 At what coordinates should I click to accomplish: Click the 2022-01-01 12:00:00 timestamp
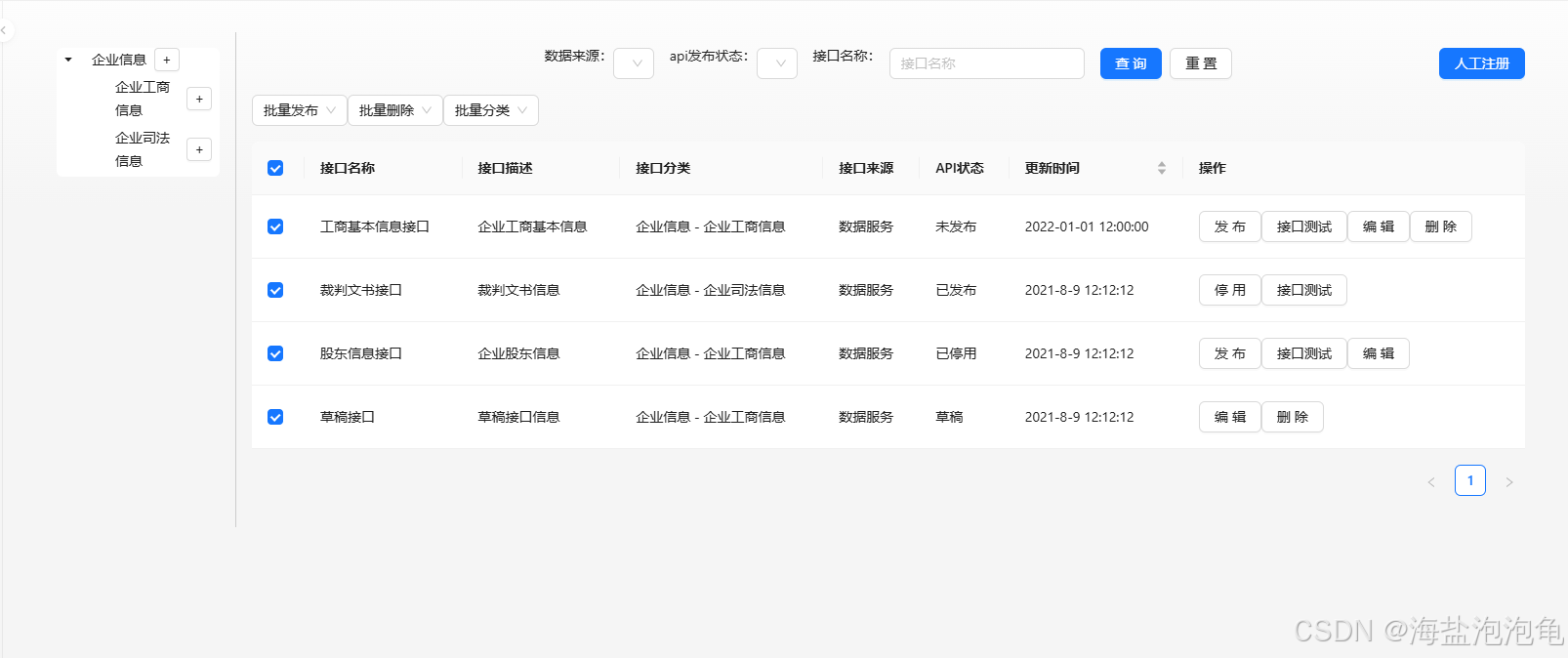coord(1087,226)
